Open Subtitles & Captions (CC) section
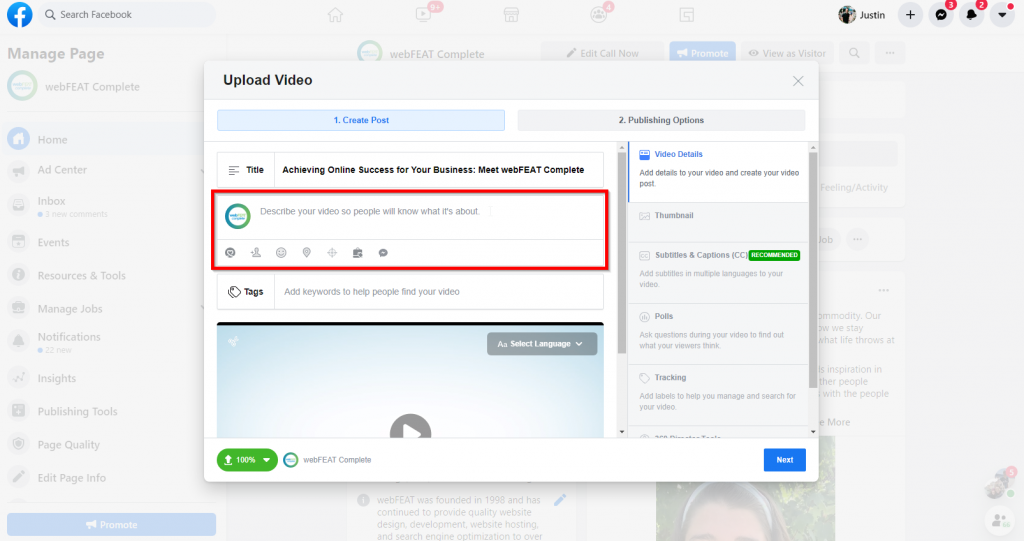 coord(718,273)
